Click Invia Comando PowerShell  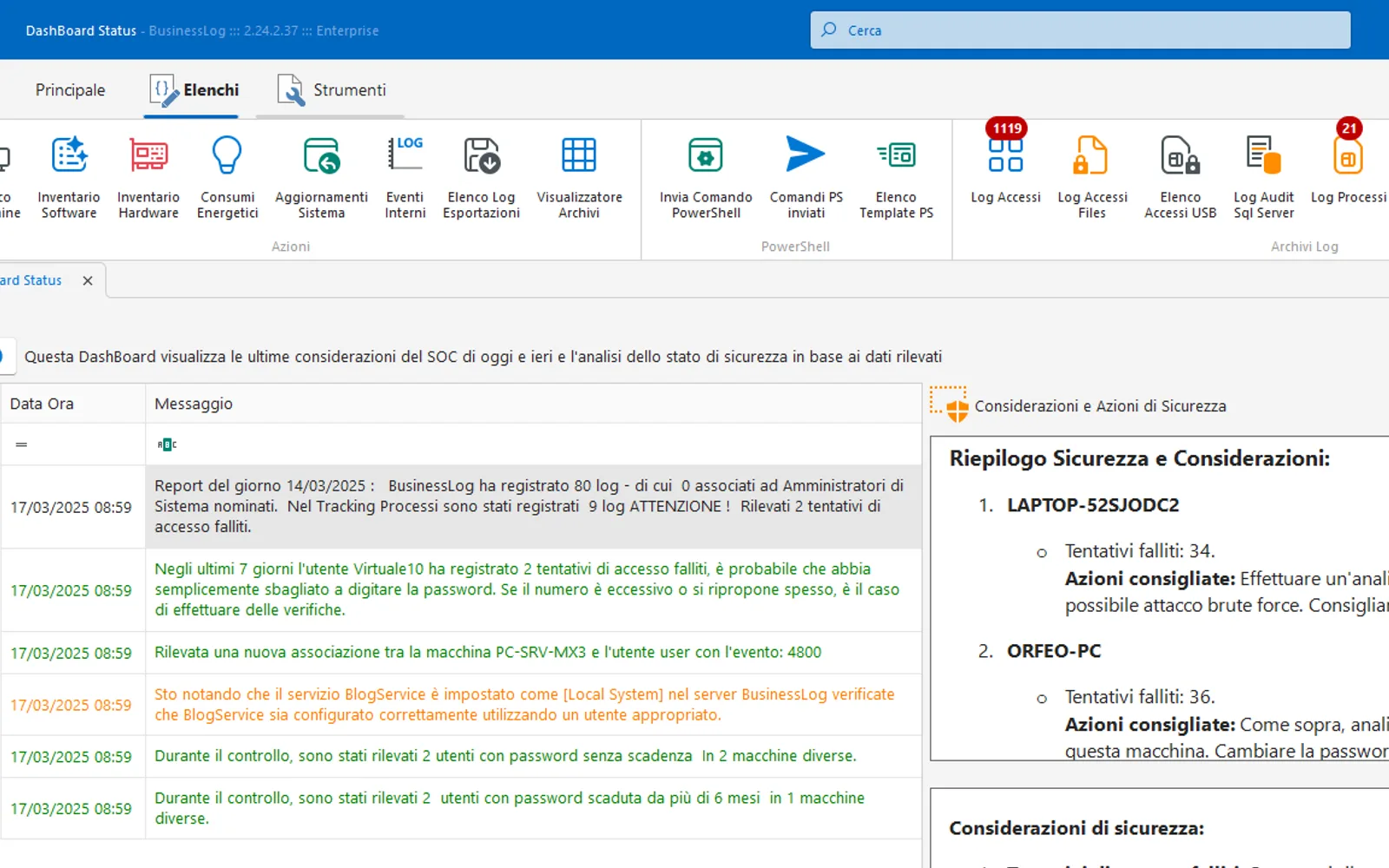pyautogui.click(x=706, y=178)
